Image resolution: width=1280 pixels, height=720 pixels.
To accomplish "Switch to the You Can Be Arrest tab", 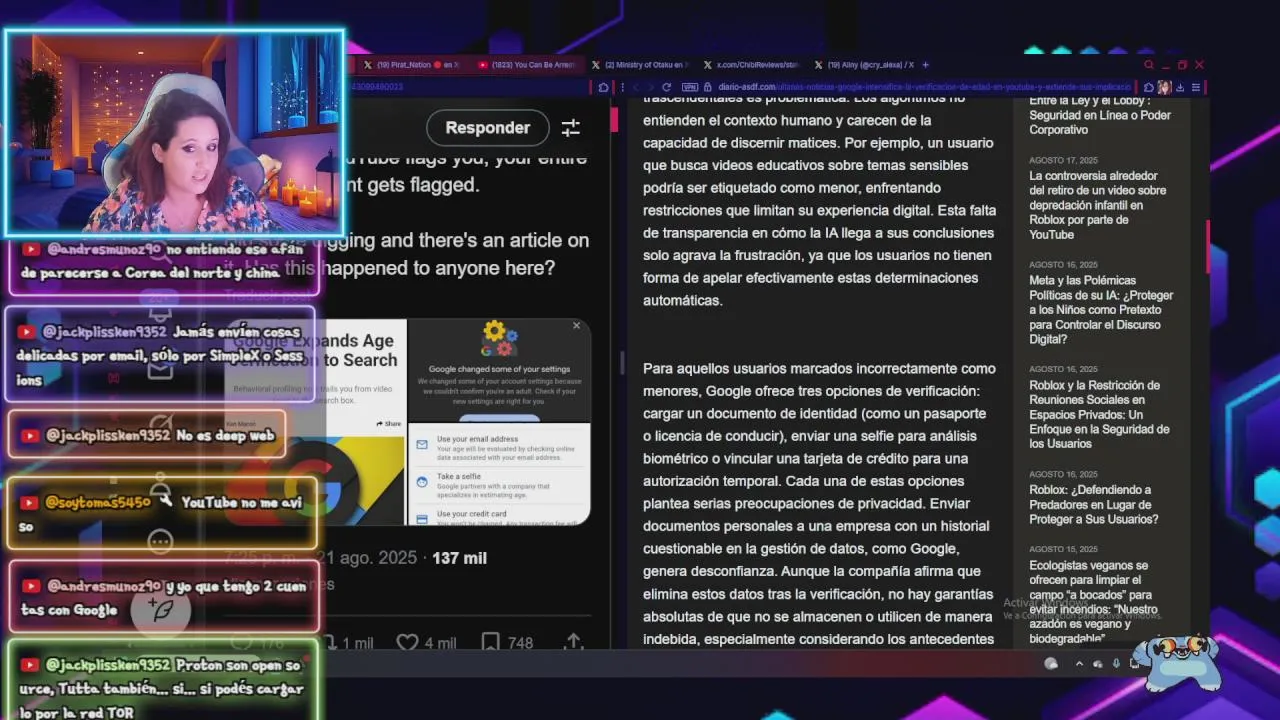I will 527,65.
